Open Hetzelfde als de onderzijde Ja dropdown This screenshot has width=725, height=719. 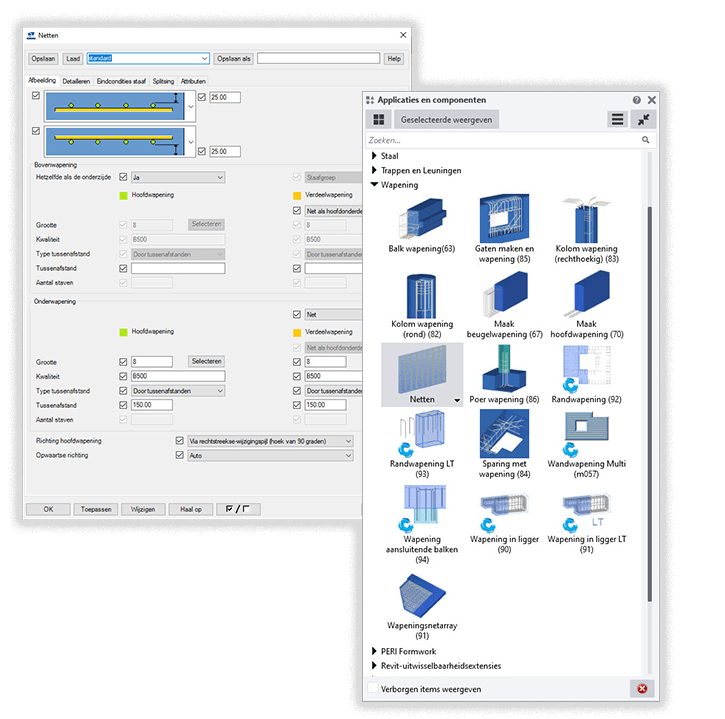pos(178,177)
